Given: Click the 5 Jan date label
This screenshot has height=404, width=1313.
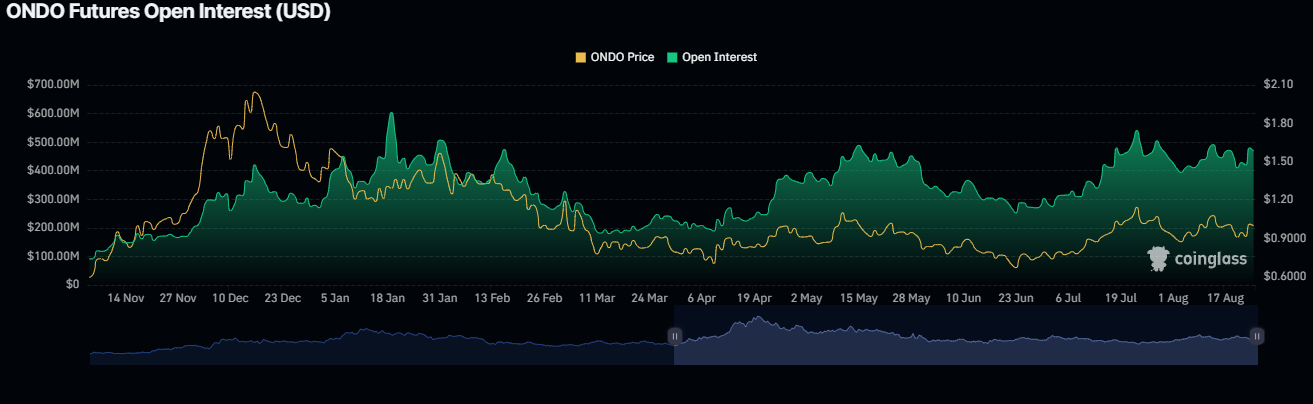Looking at the screenshot, I should [x=335, y=298].
